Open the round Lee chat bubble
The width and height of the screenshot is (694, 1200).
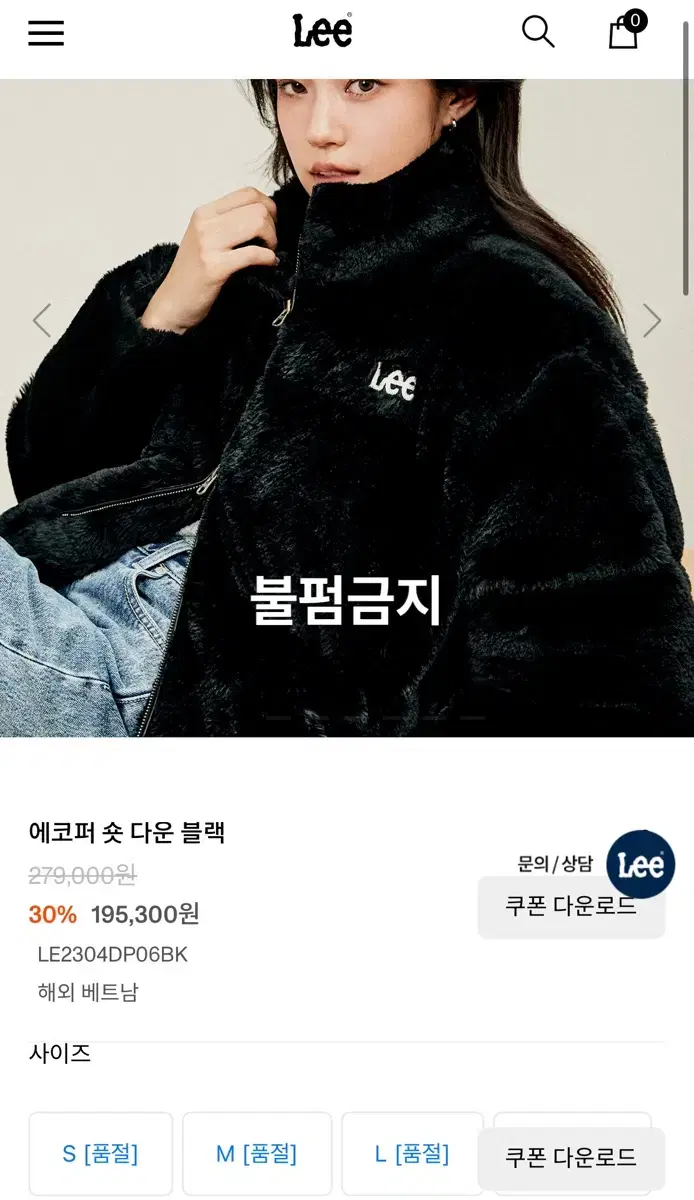[641, 864]
